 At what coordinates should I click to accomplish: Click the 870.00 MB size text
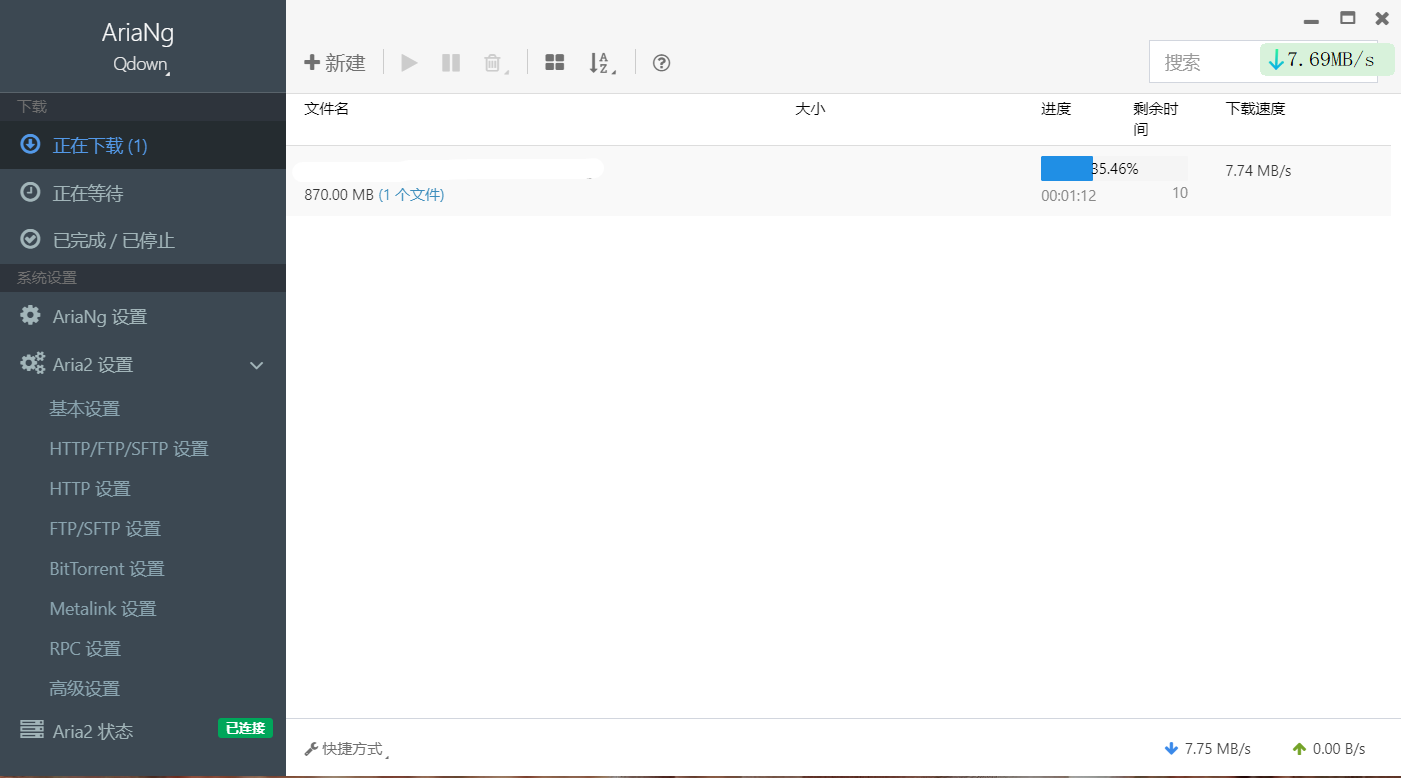tap(339, 195)
